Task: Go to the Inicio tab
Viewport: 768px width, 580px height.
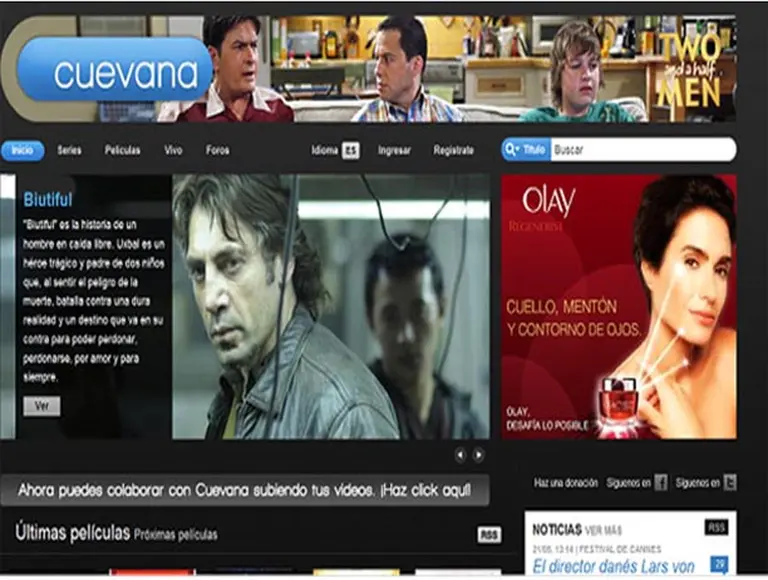Action: click(x=23, y=150)
